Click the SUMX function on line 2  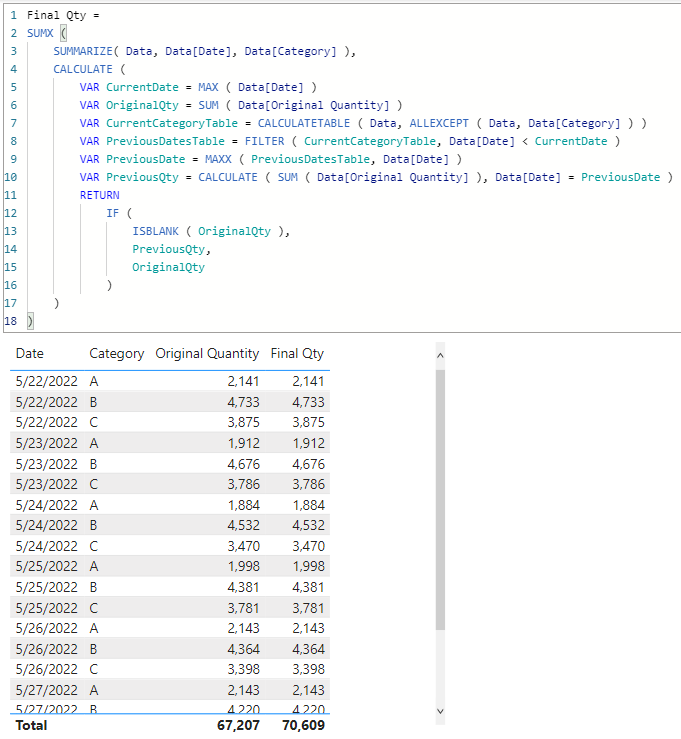[40, 33]
